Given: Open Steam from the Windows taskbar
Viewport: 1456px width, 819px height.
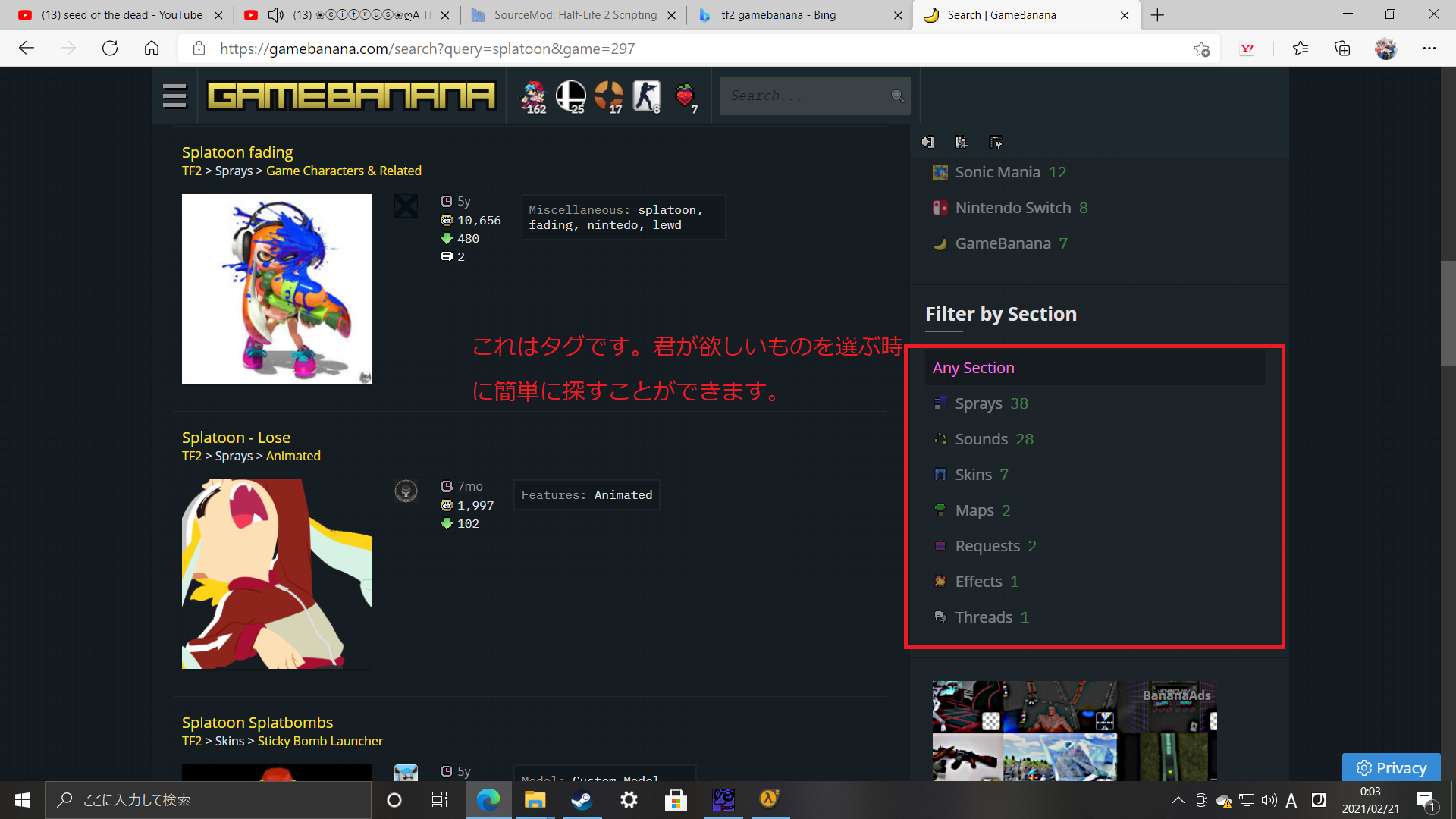Looking at the screenshot, I should 582,799.
